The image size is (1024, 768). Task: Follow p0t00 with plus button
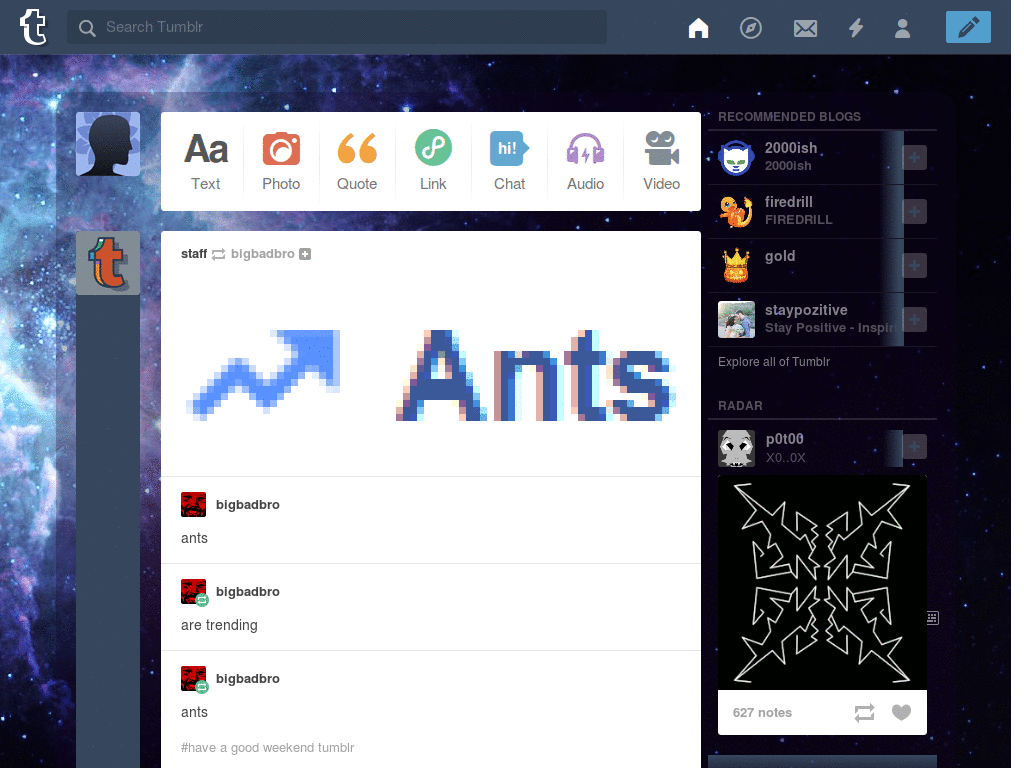(914, 447)
